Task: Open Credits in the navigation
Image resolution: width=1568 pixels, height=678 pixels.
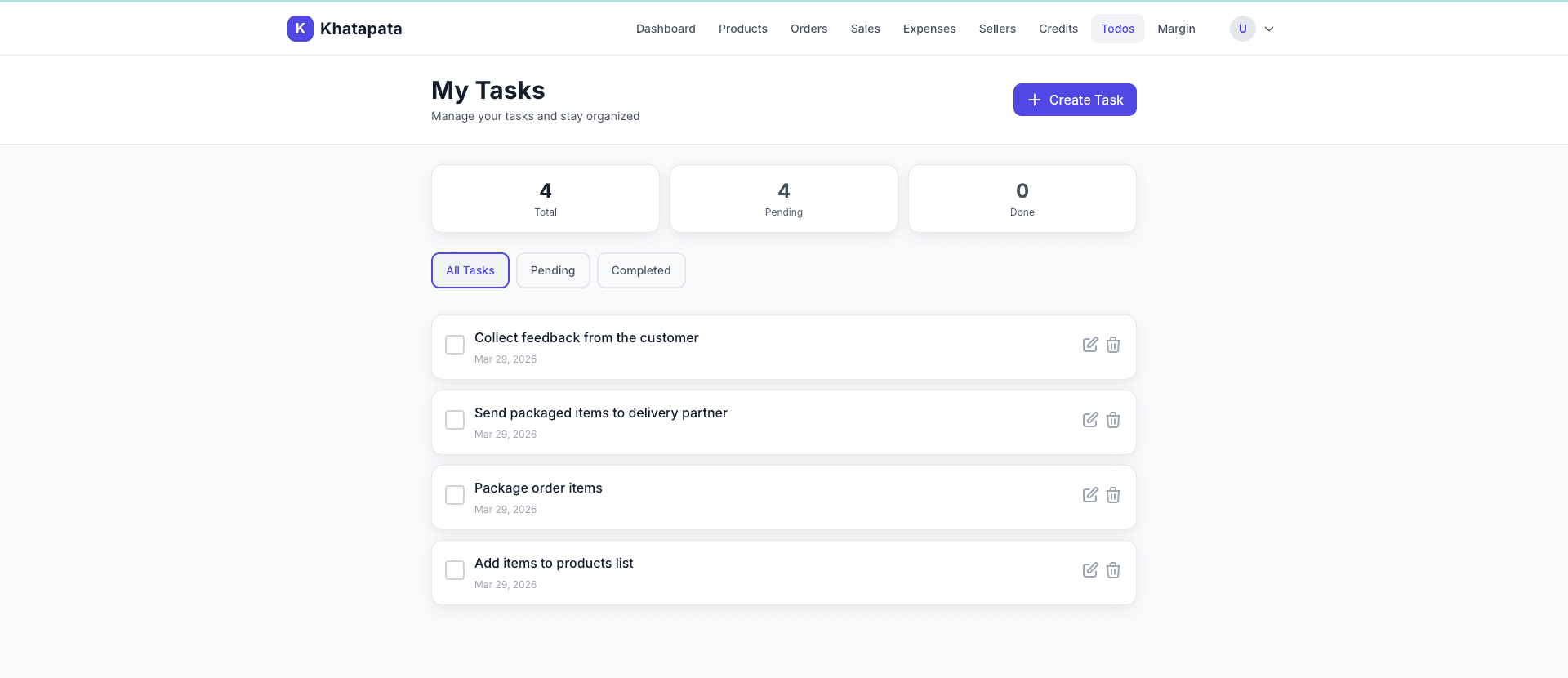Action: (1058, 29)
